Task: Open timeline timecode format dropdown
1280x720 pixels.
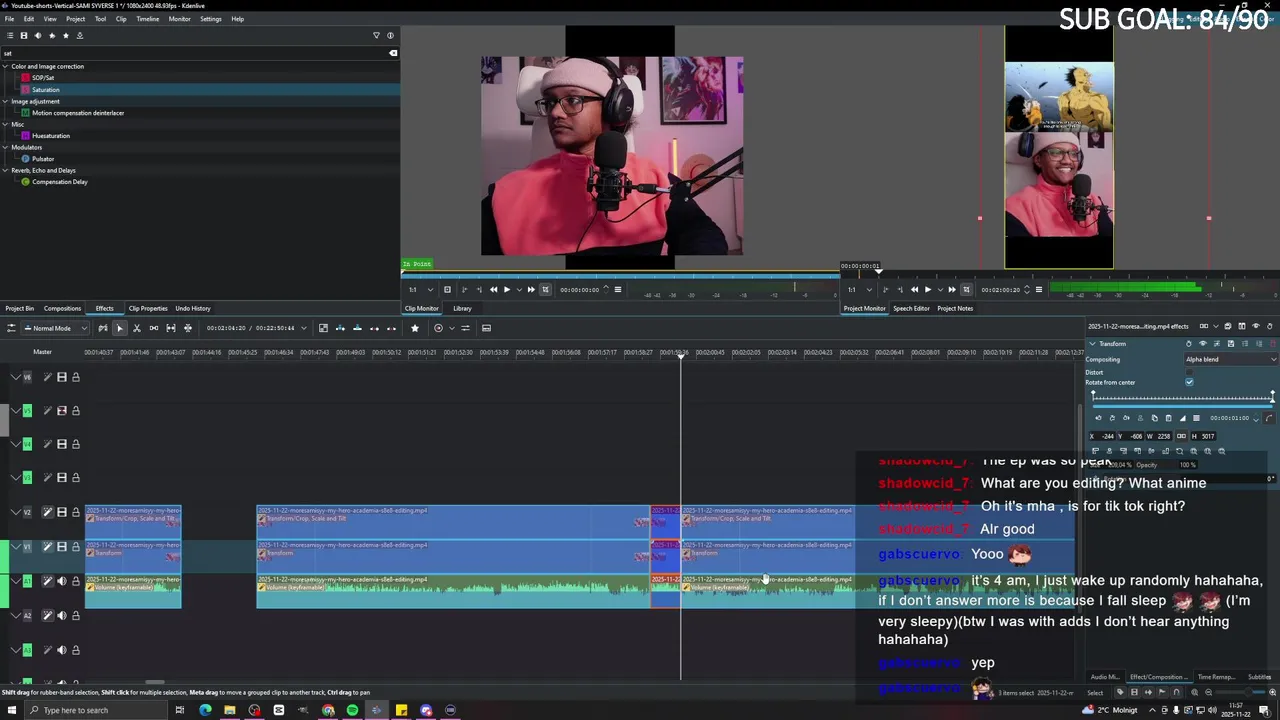Action: tap(304, 328)
